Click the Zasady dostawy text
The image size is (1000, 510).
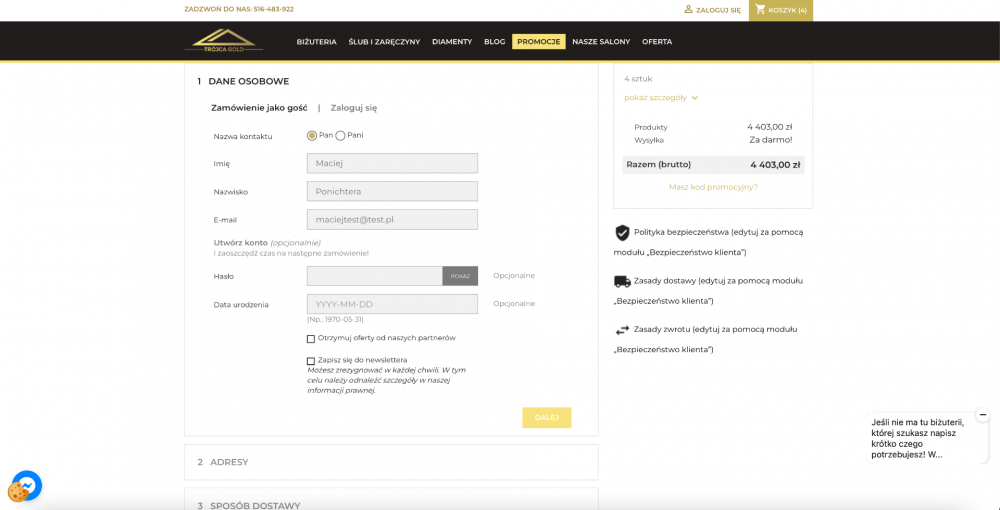pos(709,291)
